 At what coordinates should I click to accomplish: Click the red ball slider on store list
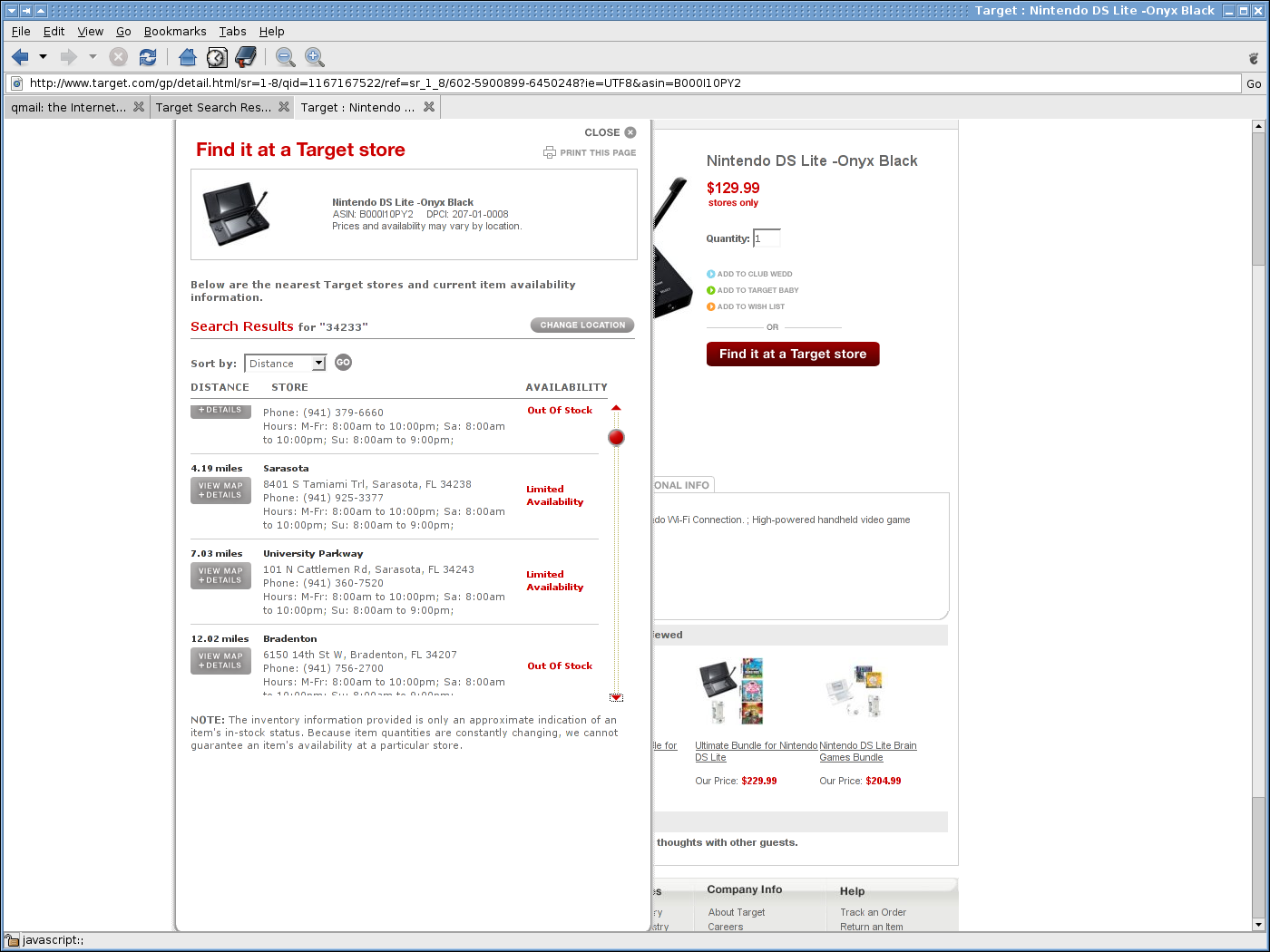(x=616, y=438)
